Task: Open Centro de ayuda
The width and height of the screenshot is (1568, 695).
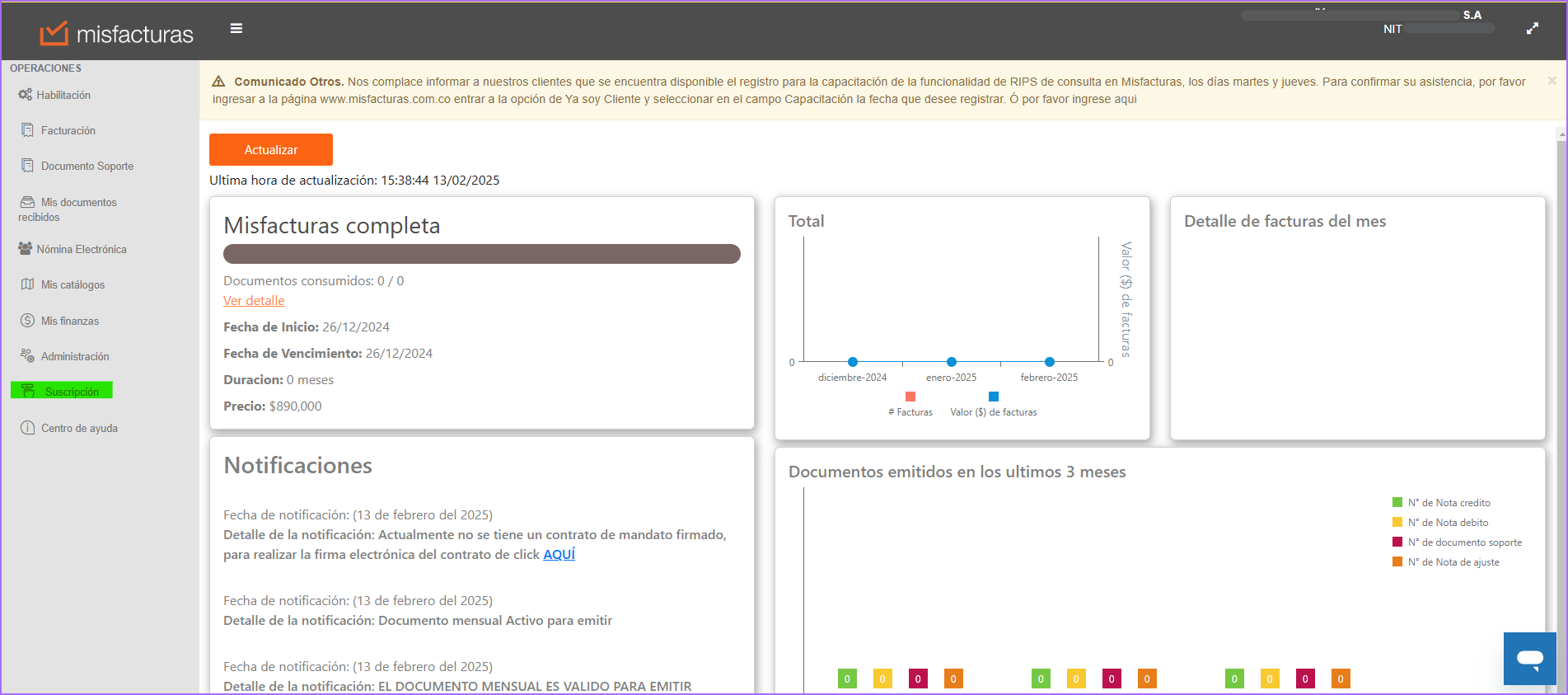Action: (x=79, y=428)
